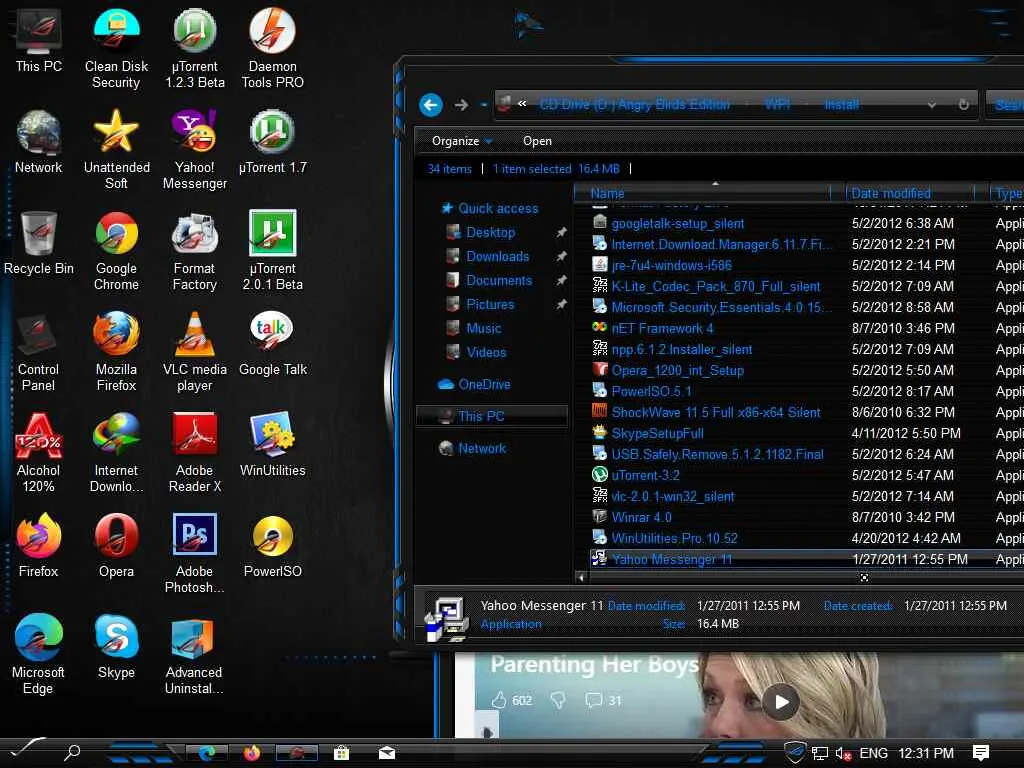Click the muted volume icon in system tray
The height and width of the screenshot is (768, 1024).
click(x=843, y=753)
